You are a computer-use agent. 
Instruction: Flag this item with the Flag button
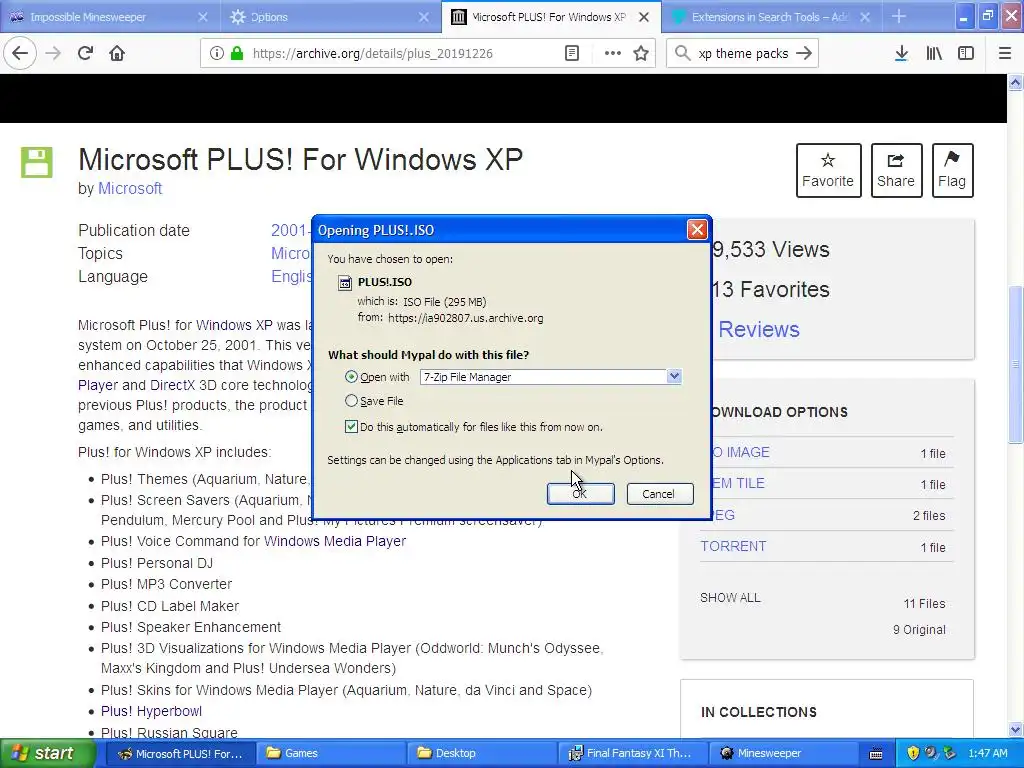pyautogui.click(x=952, y=170)
